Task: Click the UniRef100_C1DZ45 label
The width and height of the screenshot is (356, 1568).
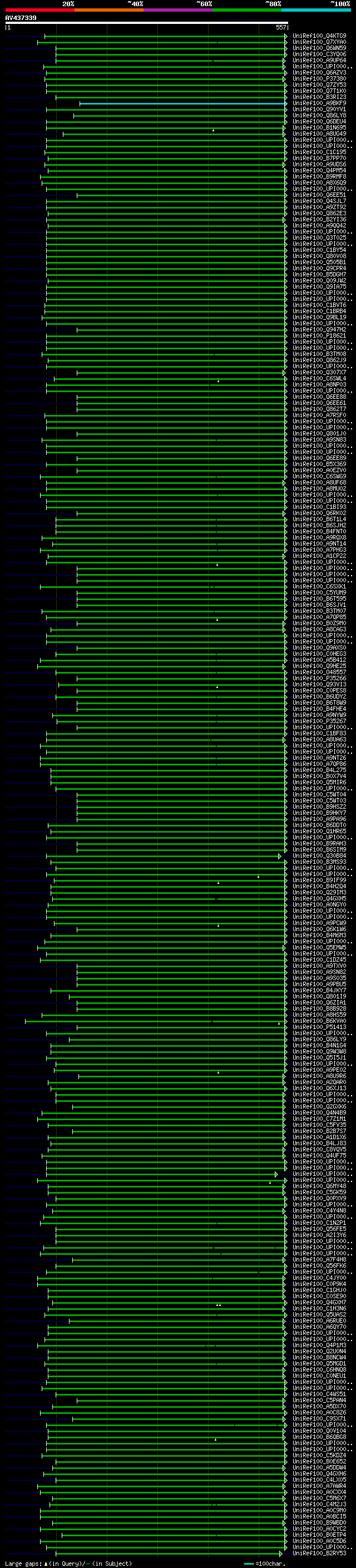Action: [x=319, y=960]
